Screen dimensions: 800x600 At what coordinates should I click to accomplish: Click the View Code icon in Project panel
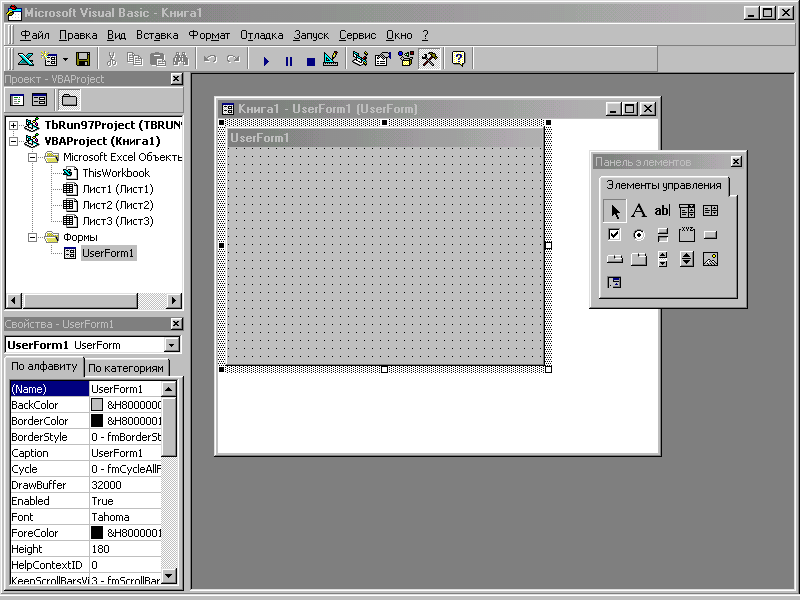pyautogui.click(x=17, y=100)
